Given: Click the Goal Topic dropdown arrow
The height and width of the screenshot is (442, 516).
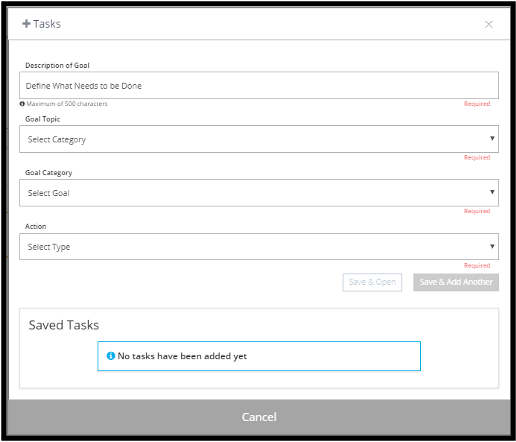Looking at the screenshot, I should tap(492, 138).
